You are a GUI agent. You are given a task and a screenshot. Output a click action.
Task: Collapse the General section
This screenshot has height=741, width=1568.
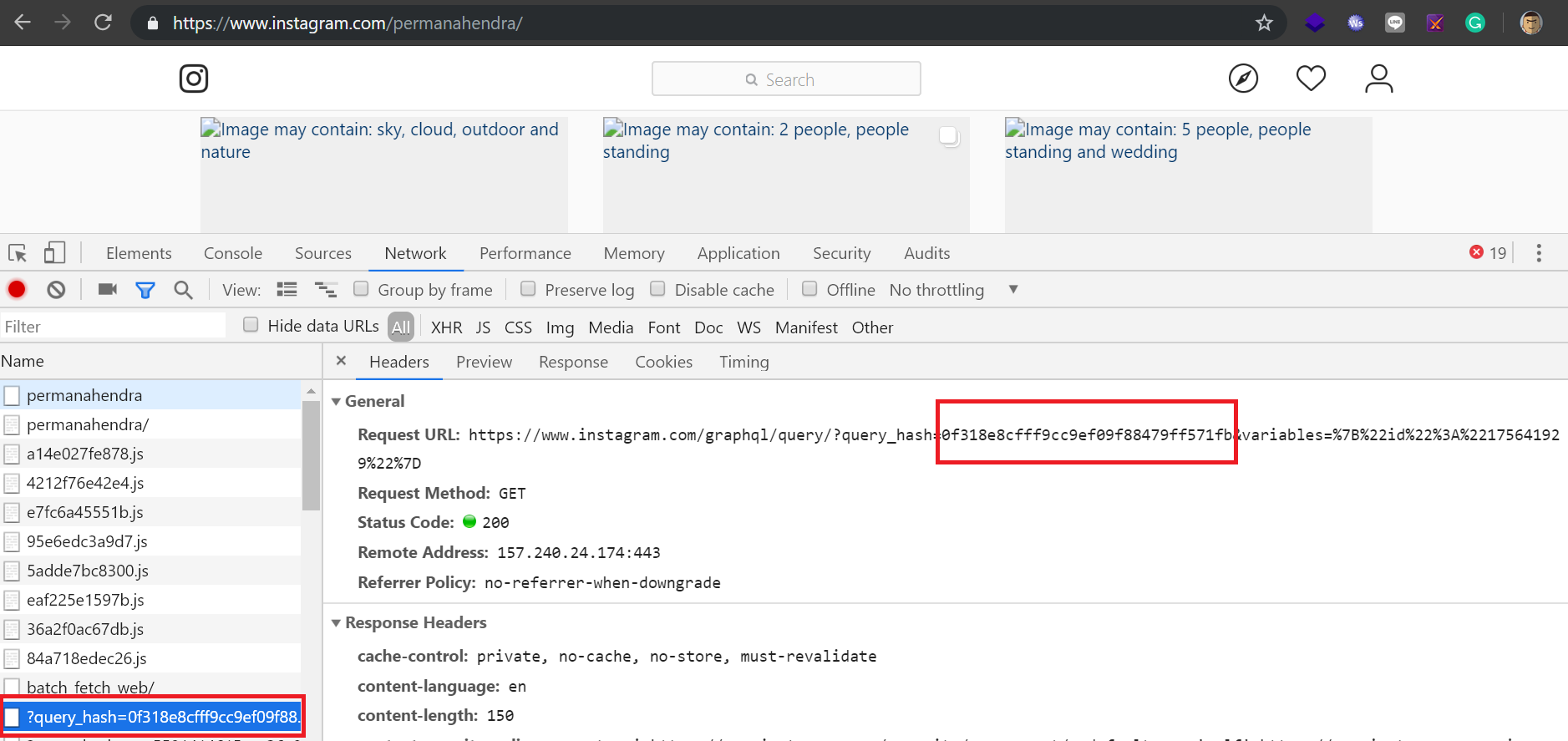point(337,402)
